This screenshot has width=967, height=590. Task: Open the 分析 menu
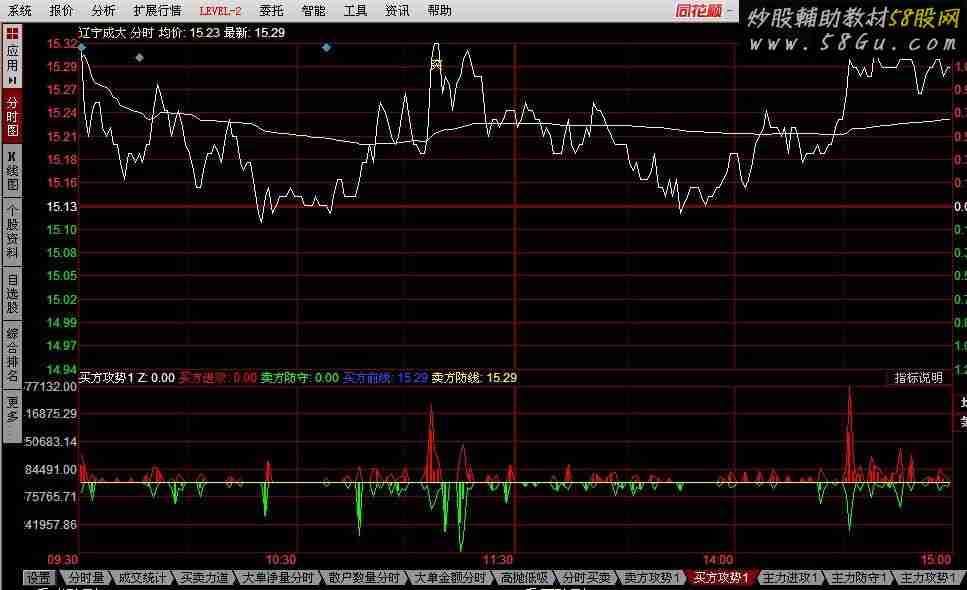point(103,10)
